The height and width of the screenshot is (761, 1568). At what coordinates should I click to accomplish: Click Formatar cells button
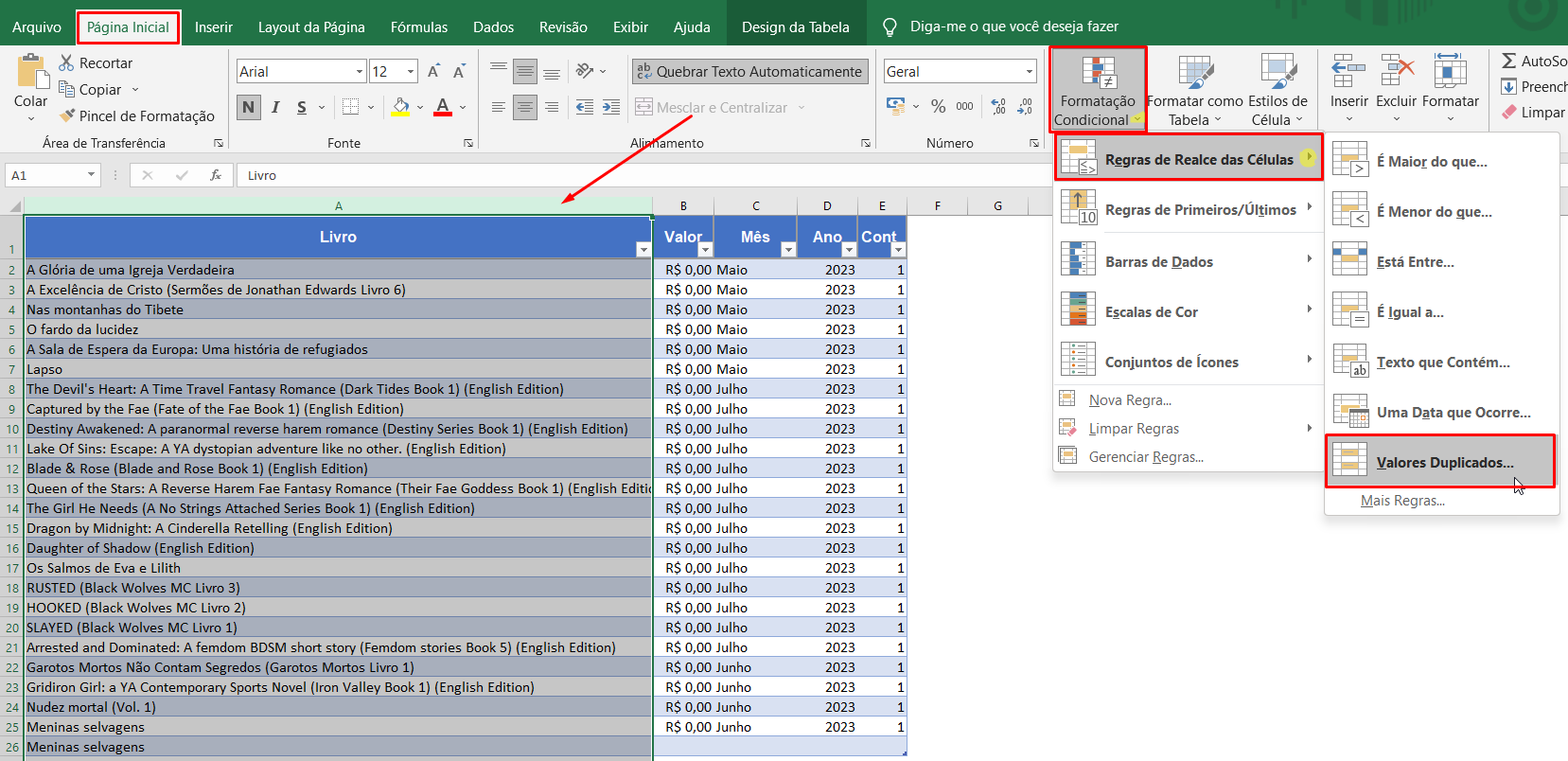pos(1451,90)
